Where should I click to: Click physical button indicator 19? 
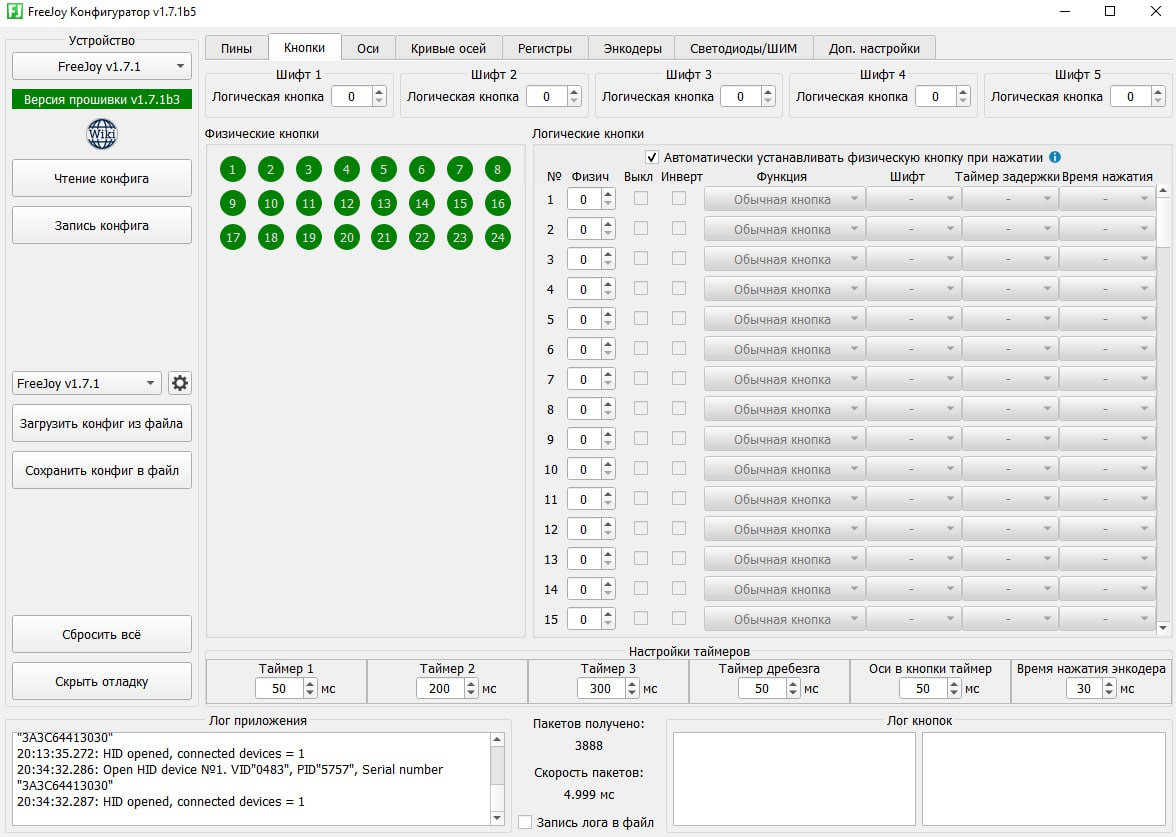308,238
